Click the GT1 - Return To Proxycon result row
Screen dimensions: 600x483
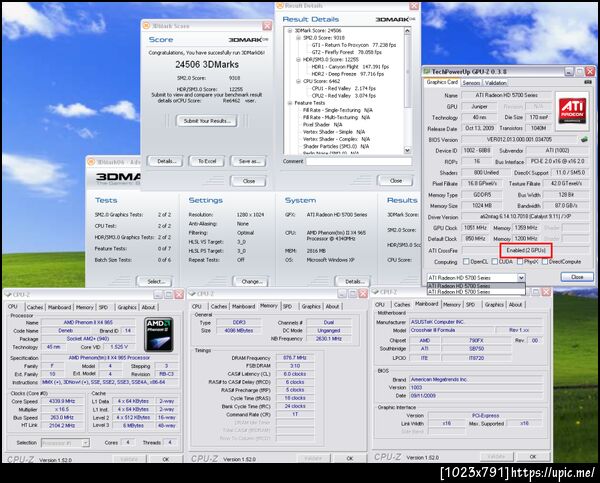pyautogui.click(x=354, y=45)
